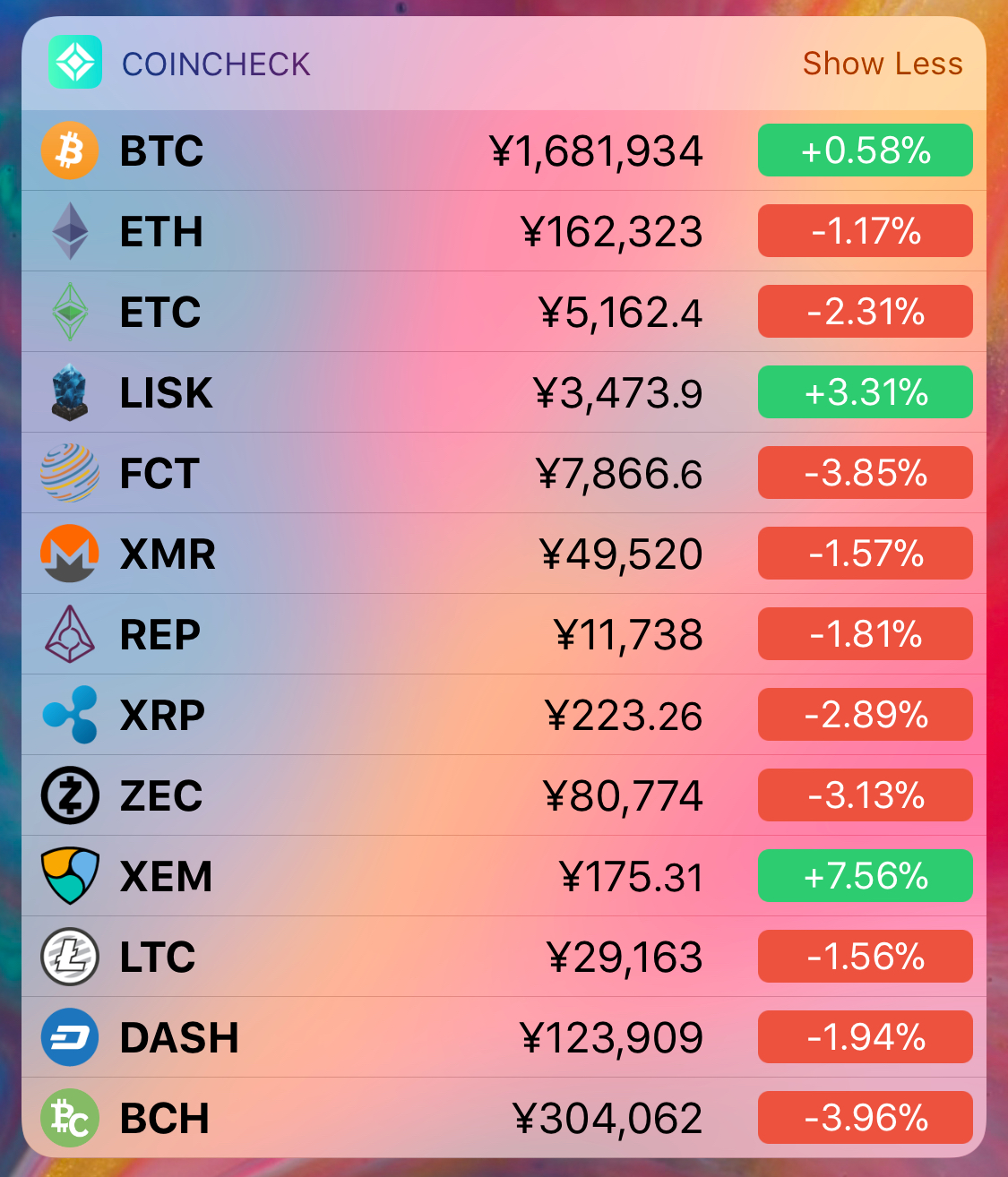Tap the Augur REP triangle icon
Viewport: 1008px width, 1177px height.
pyautogui.click(x=70, y=634)
